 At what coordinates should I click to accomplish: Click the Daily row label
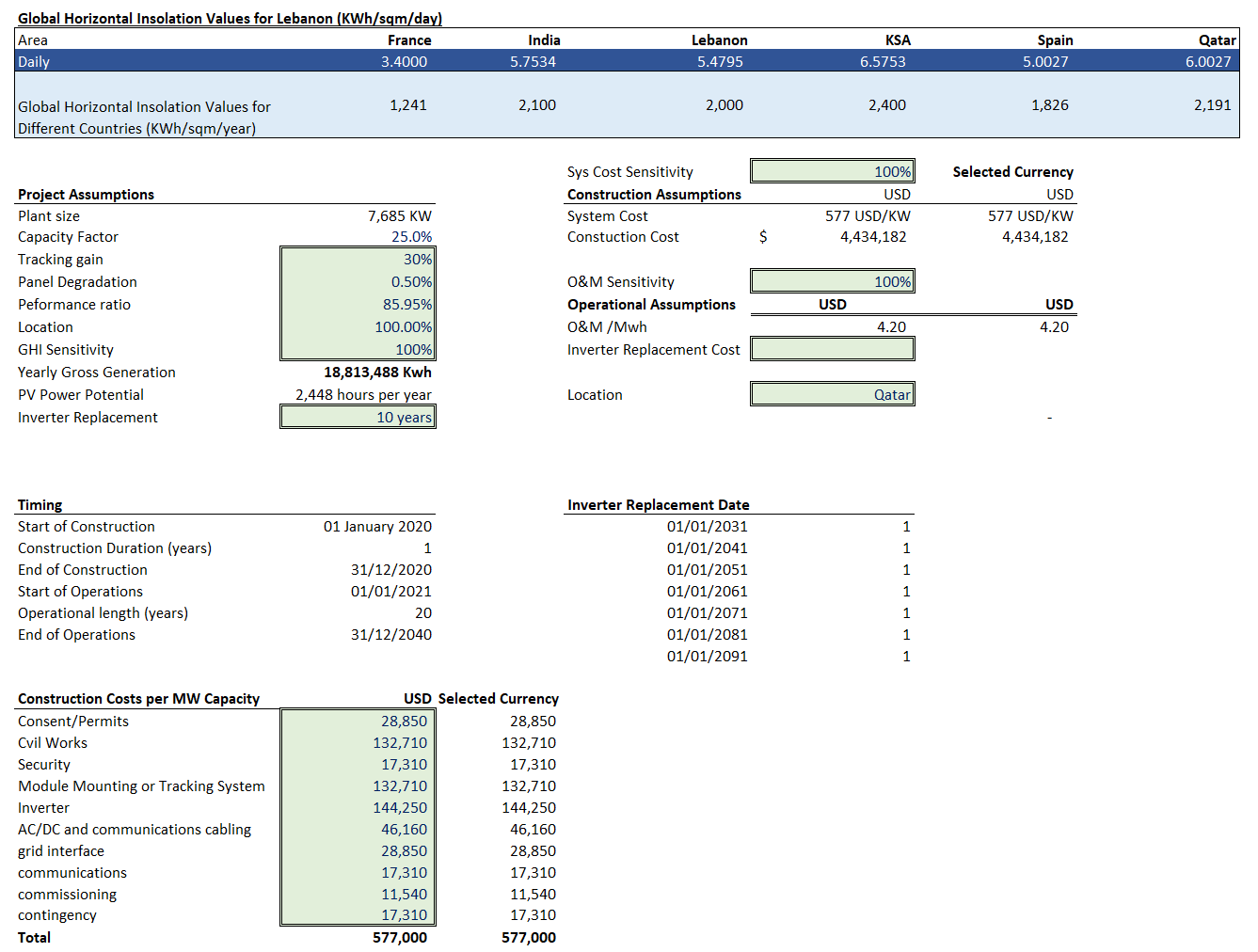click(x=34, y=61)
